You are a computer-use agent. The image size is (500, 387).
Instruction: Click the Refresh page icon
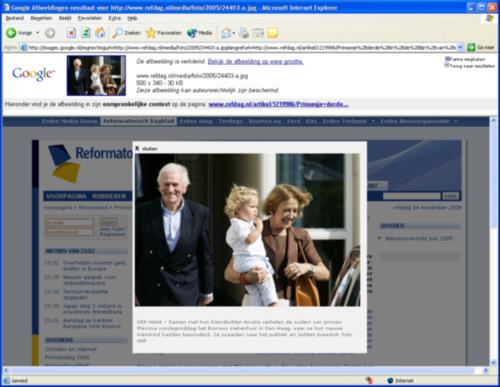(86, 33)
